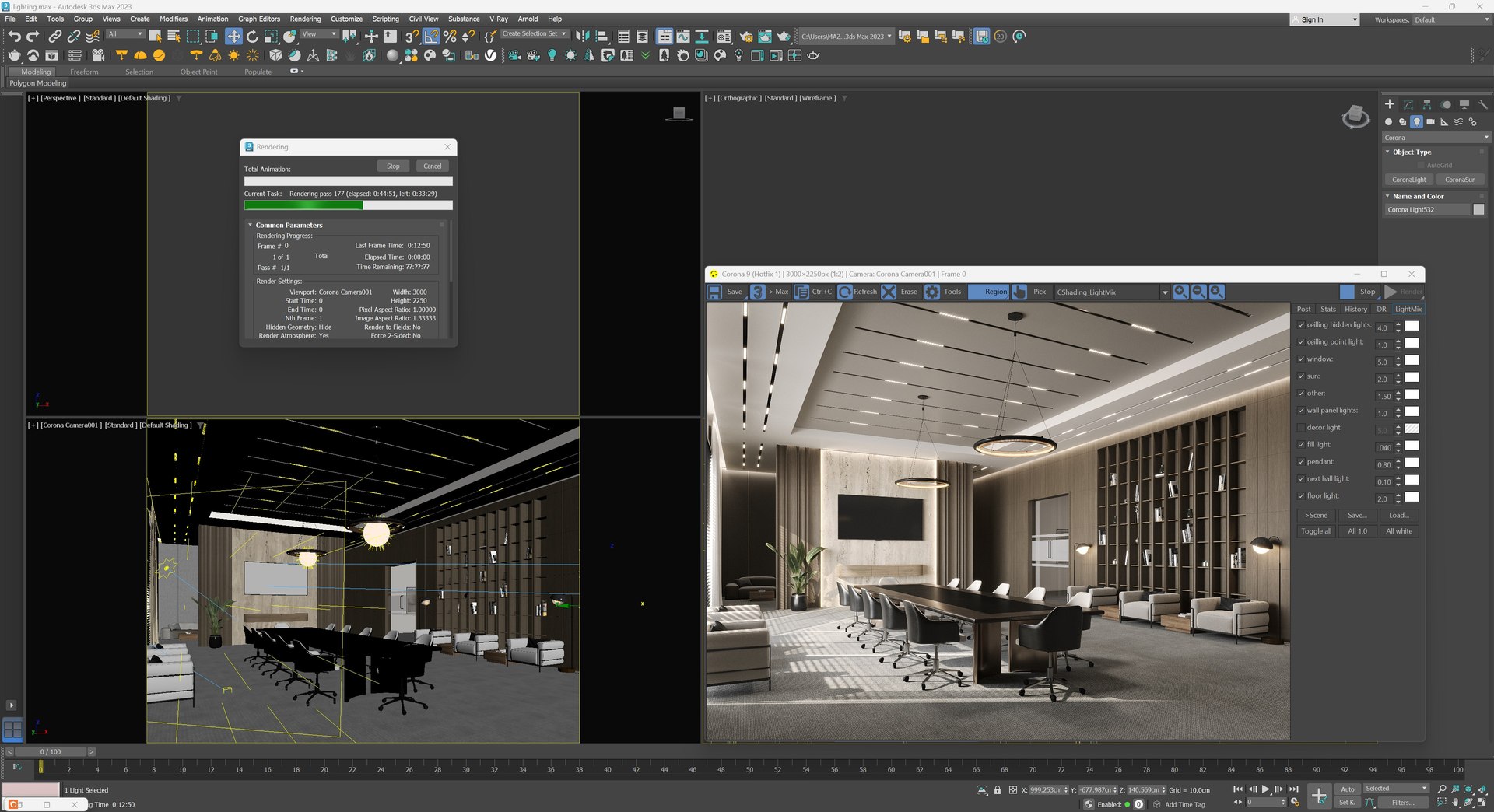
Task: Open the Workspaces Default dropdown
Action: click(x=1450, y=19)
